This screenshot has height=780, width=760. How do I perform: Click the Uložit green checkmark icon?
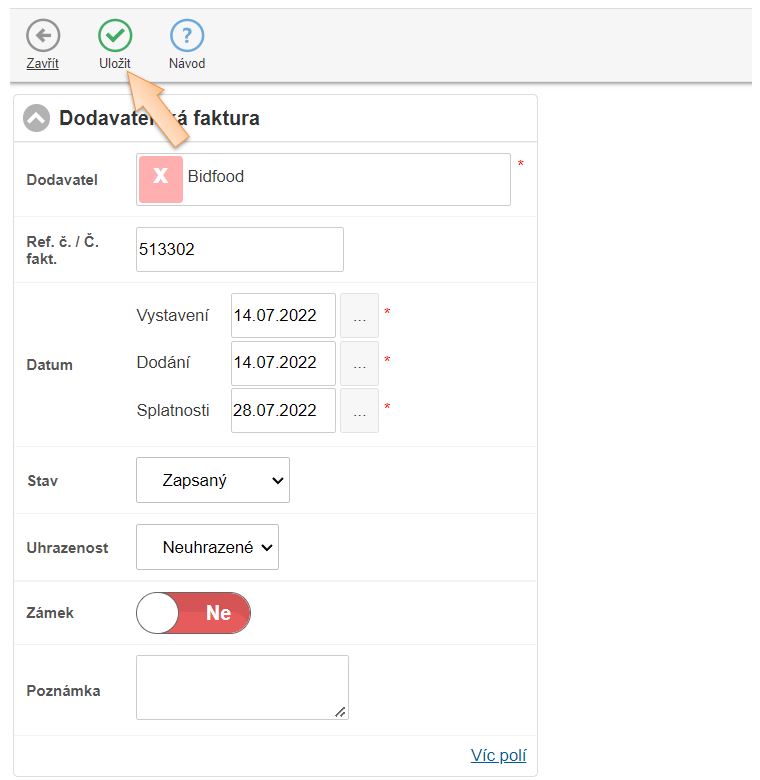coord(115,37)
